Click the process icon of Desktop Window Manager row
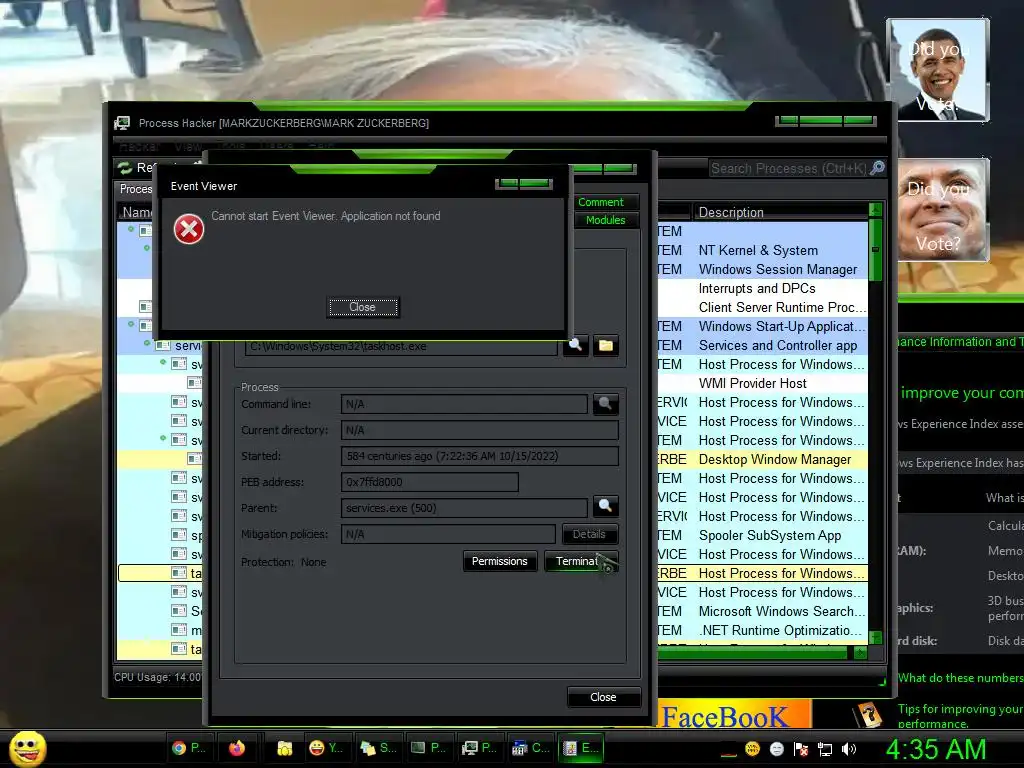 [x=195, y=458]
